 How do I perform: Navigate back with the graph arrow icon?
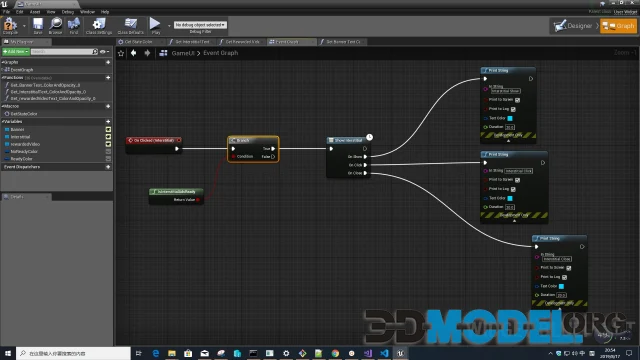[133, 53]
